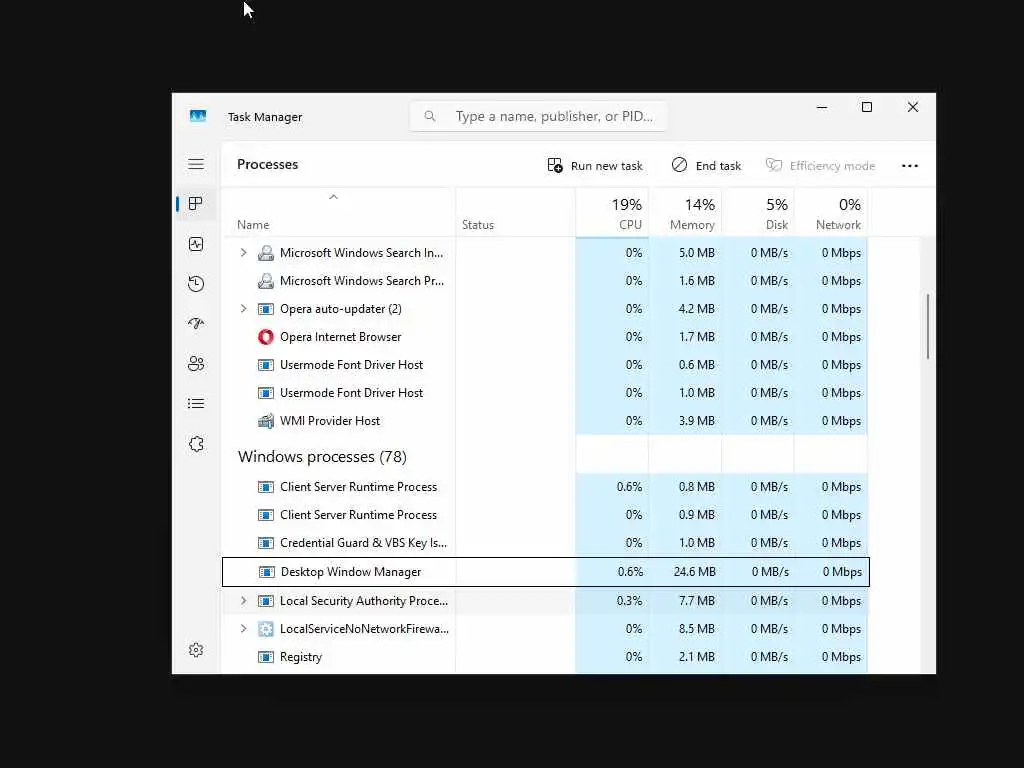Screen dimensions: 1024x768
Task: Open the three-dot more options menu
Action: point(910,166)
